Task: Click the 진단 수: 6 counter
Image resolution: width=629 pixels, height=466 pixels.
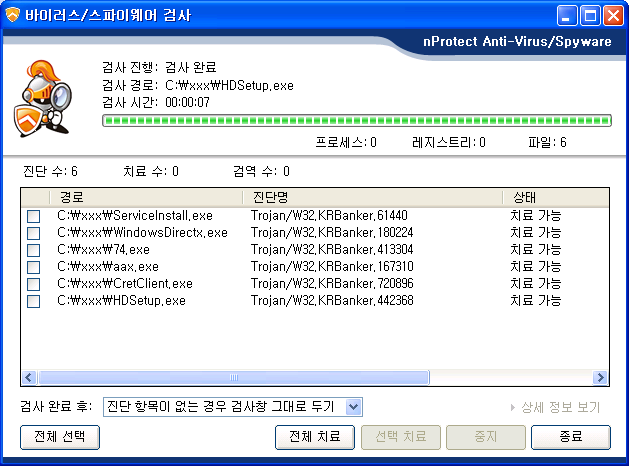Action: 50,172
